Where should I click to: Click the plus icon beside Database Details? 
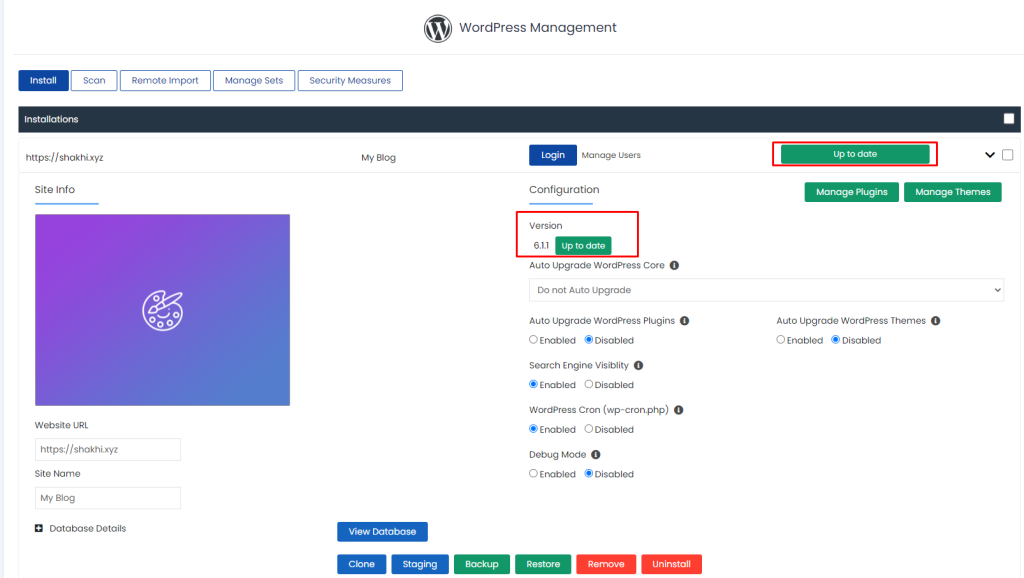(39, 528)
